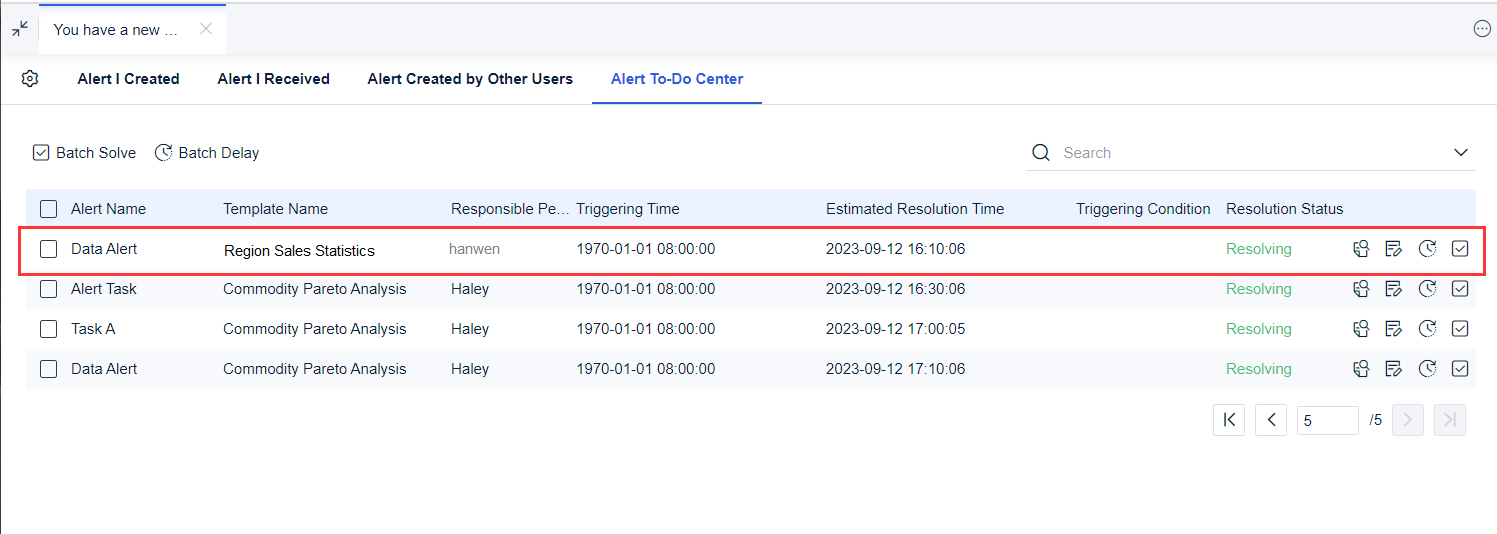
Task: Open alert settings gear icon
Action: [x=30, y=79]
